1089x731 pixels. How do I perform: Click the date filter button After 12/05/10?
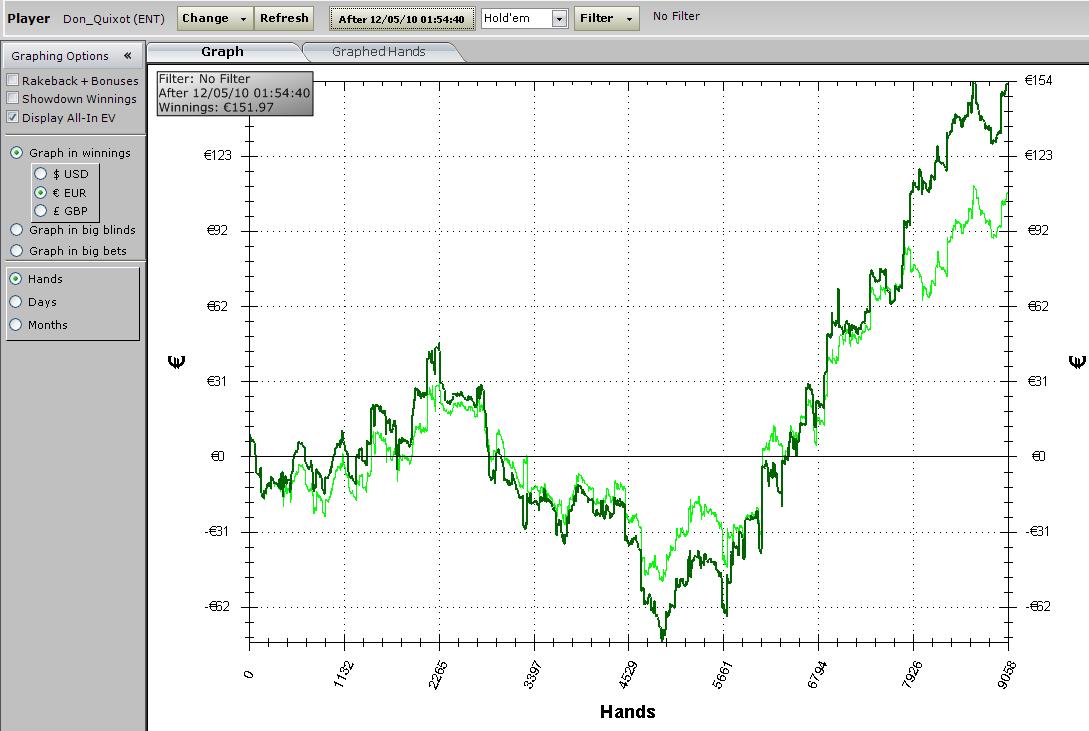tap(401, 19)
